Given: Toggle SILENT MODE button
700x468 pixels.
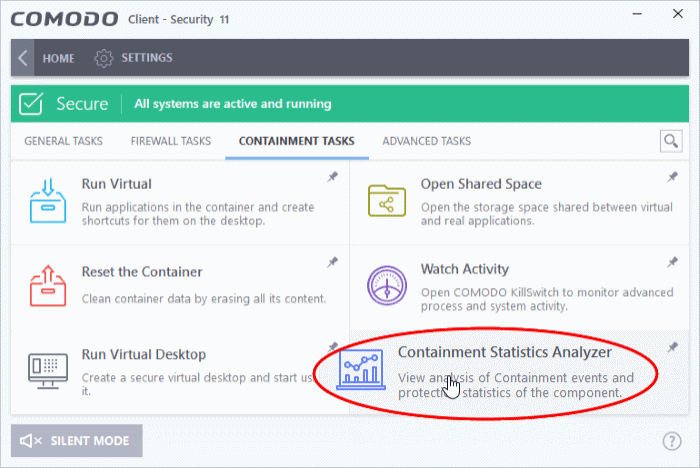Looking at the screenshot, I should [77, 441].
